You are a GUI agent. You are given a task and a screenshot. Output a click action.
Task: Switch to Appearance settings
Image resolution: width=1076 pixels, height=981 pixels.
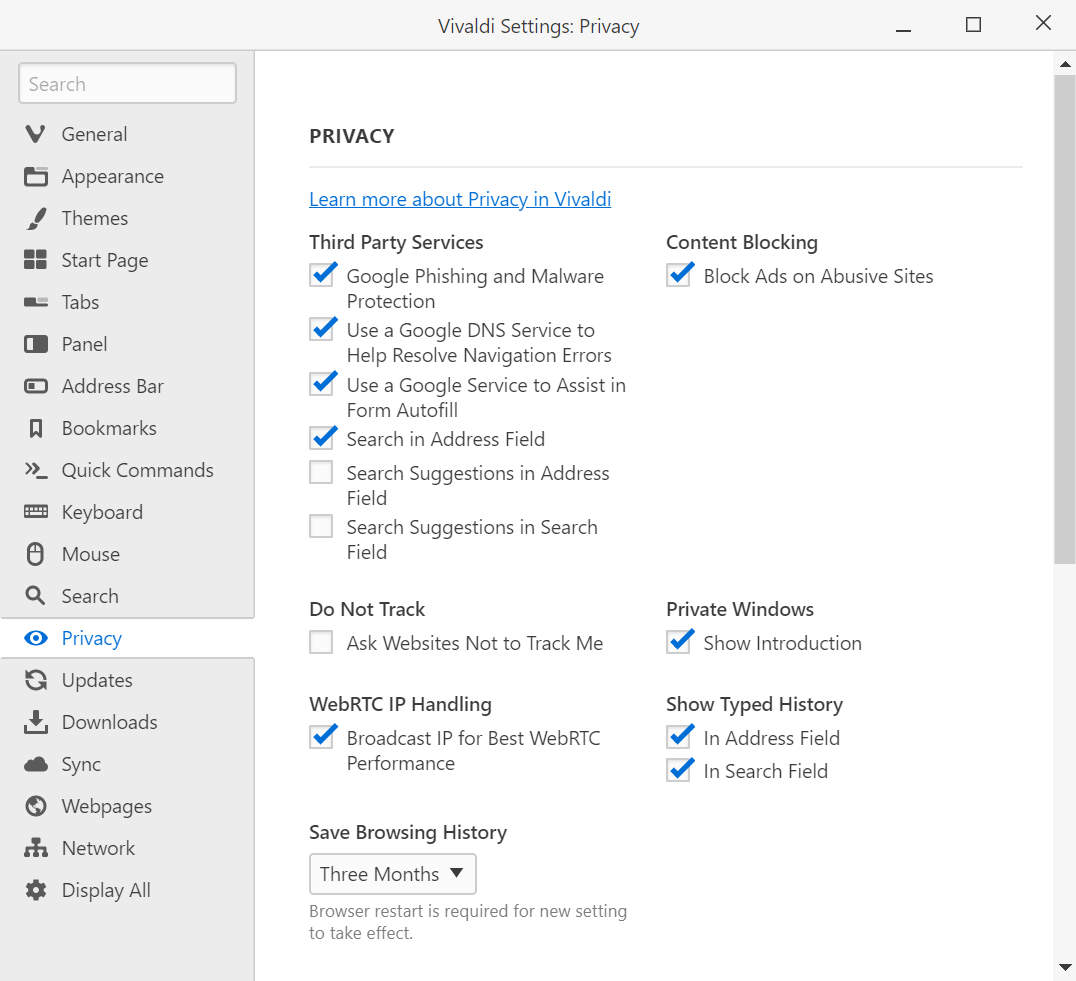[128, 176]
